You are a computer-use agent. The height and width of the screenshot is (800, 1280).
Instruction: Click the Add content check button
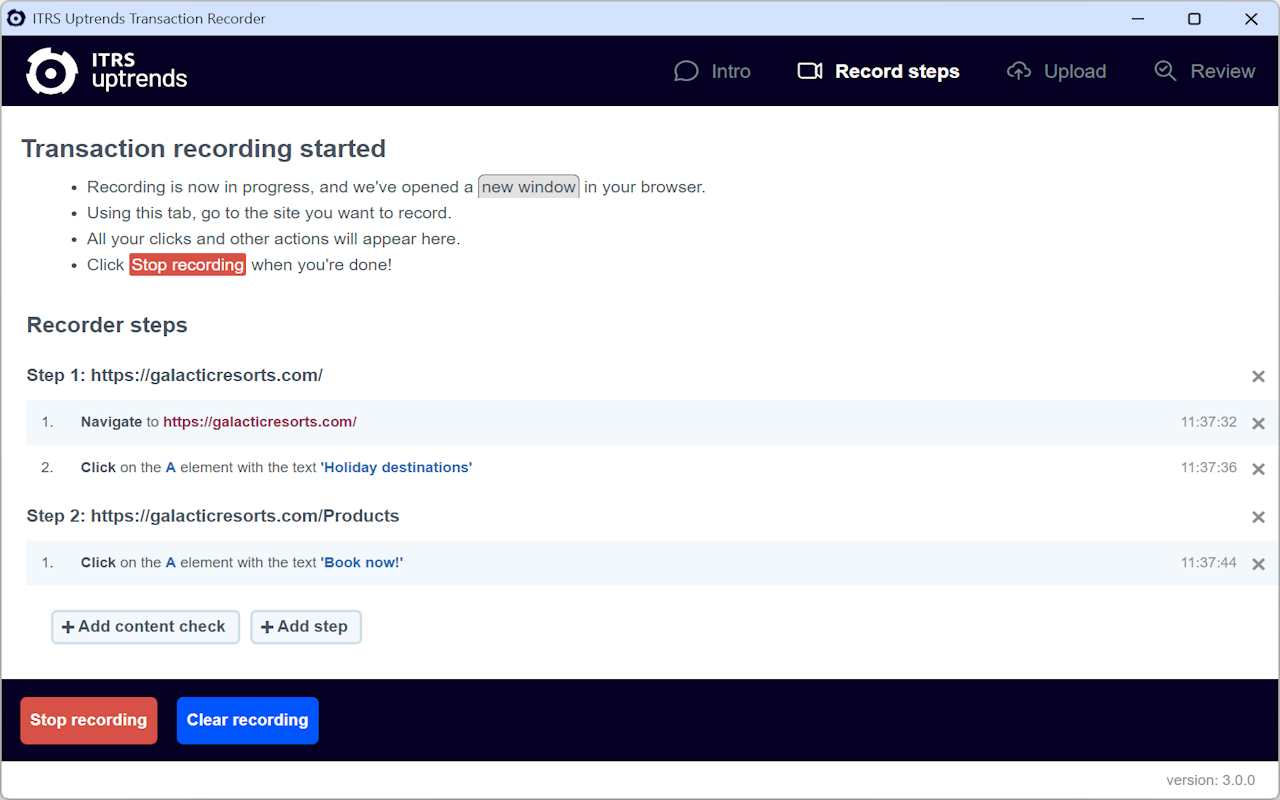point(145,627)
